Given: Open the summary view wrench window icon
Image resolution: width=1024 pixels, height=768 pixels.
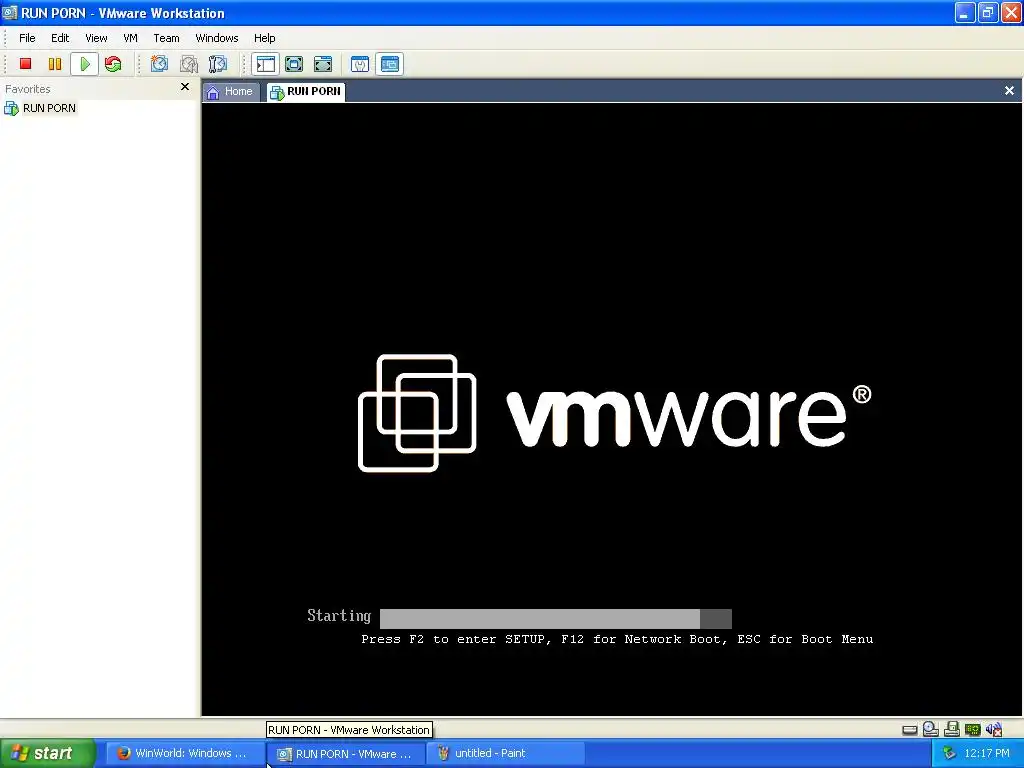Looking at the screenshot, I should [360, 64].
